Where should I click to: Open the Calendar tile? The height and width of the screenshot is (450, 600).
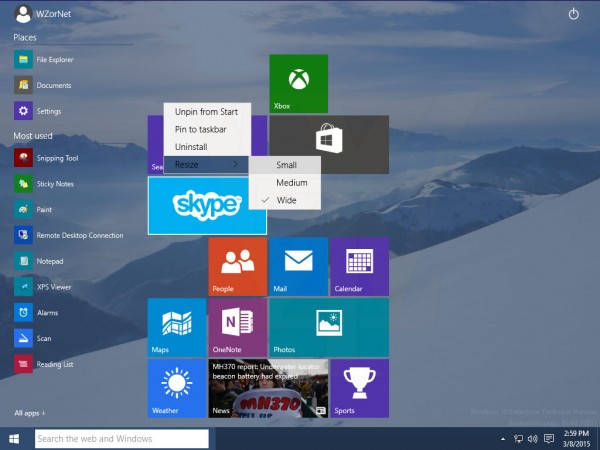pos(359,266)
